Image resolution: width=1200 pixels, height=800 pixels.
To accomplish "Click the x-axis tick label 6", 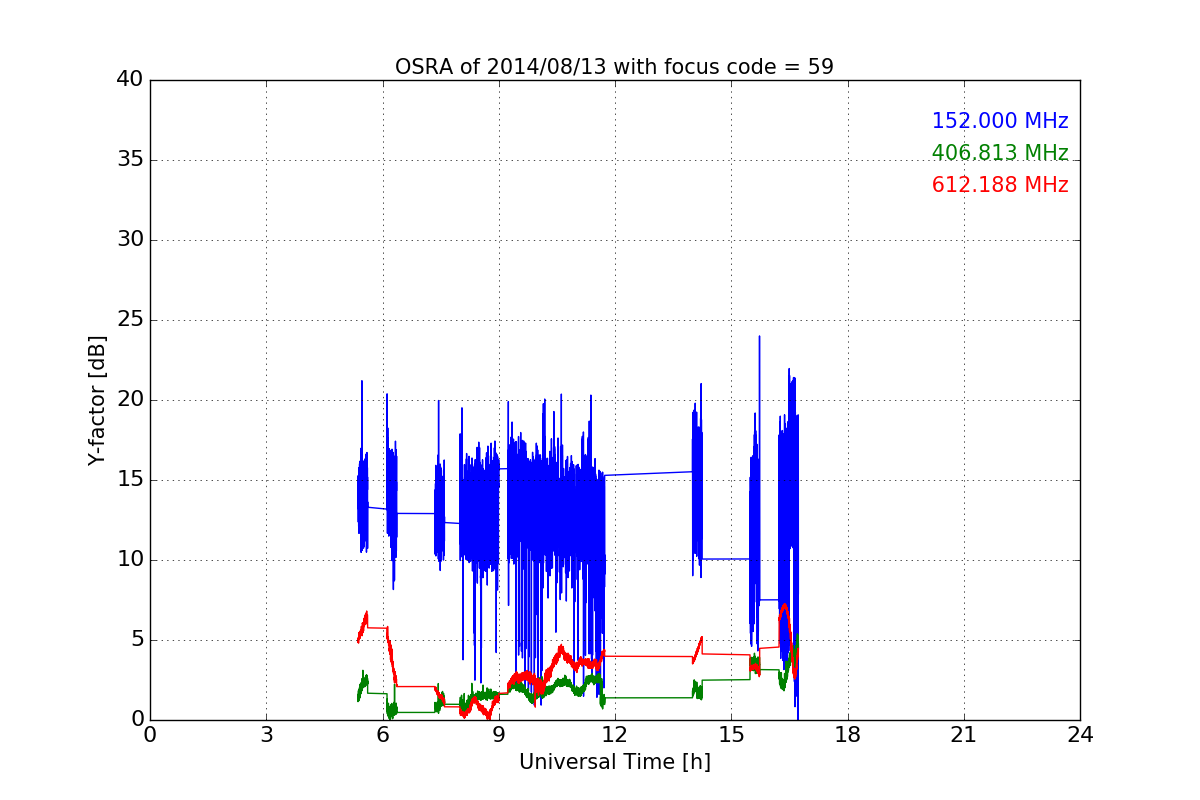I will (x=383, y=735).
